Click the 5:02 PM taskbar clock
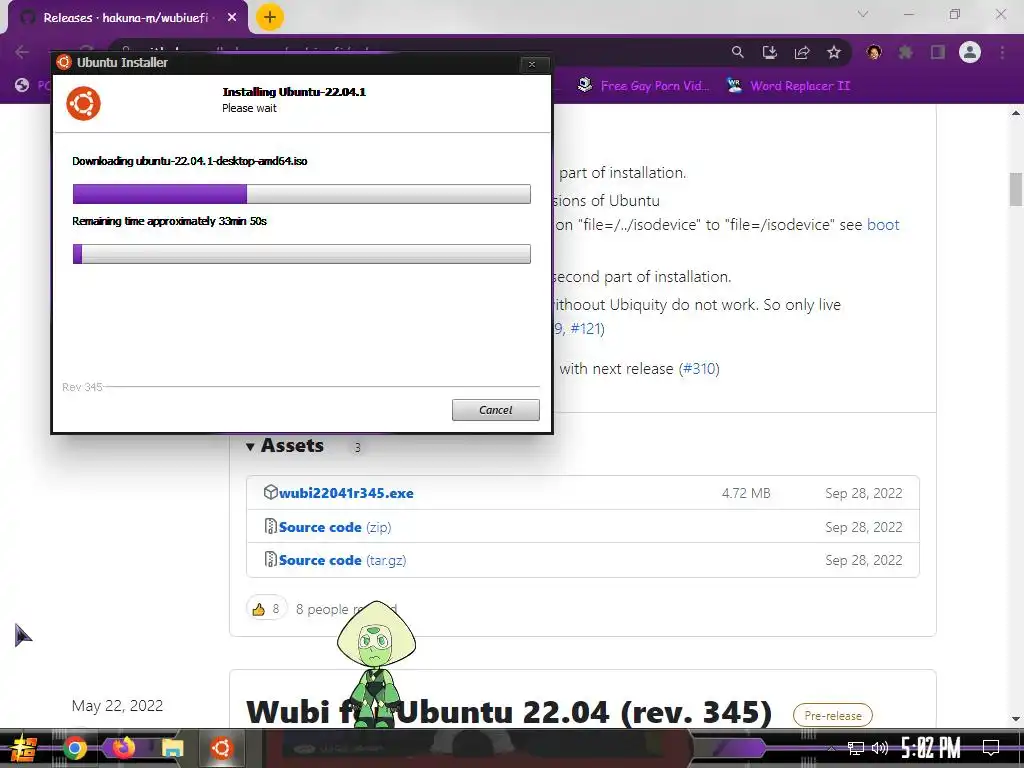Screen dimensions: 1024x768 coord(931,748)
